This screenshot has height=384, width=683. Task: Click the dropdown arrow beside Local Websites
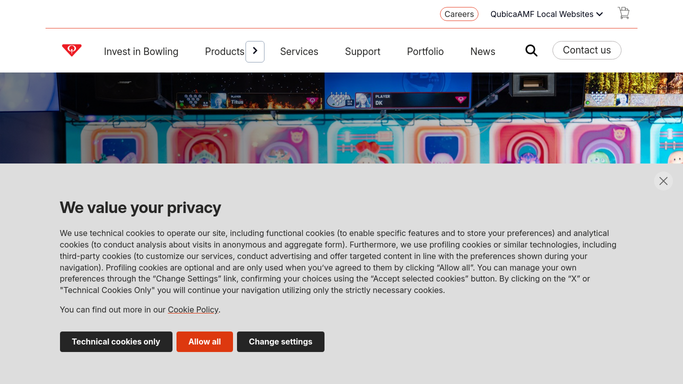[600, 14]
